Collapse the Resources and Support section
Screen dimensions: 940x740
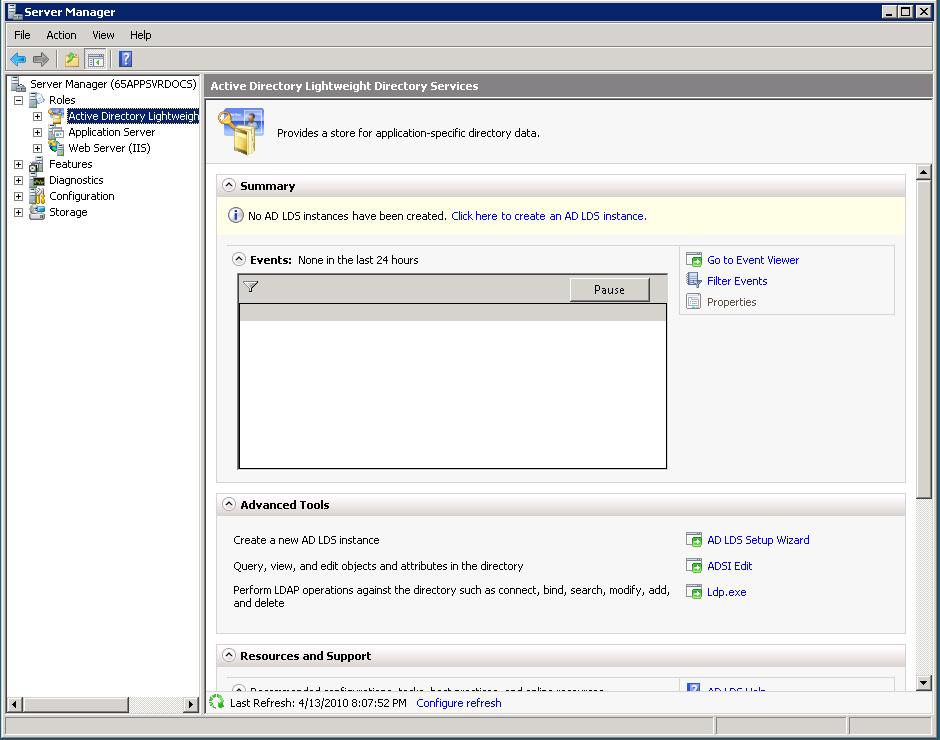click(229, 656)
